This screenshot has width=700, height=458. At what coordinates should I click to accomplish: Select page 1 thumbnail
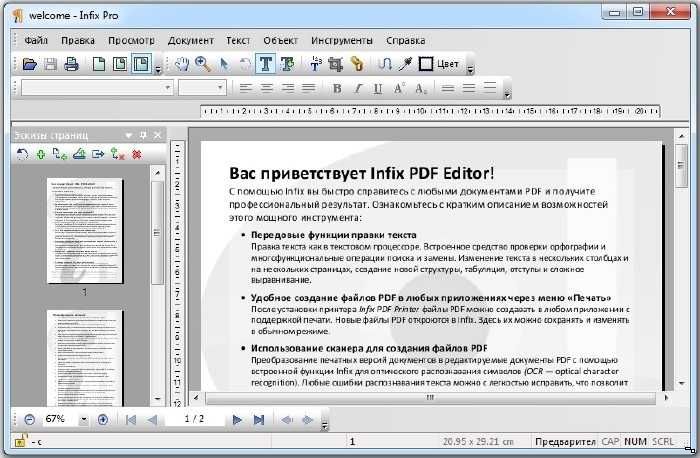pyautogui.click(x=85, y=230)
